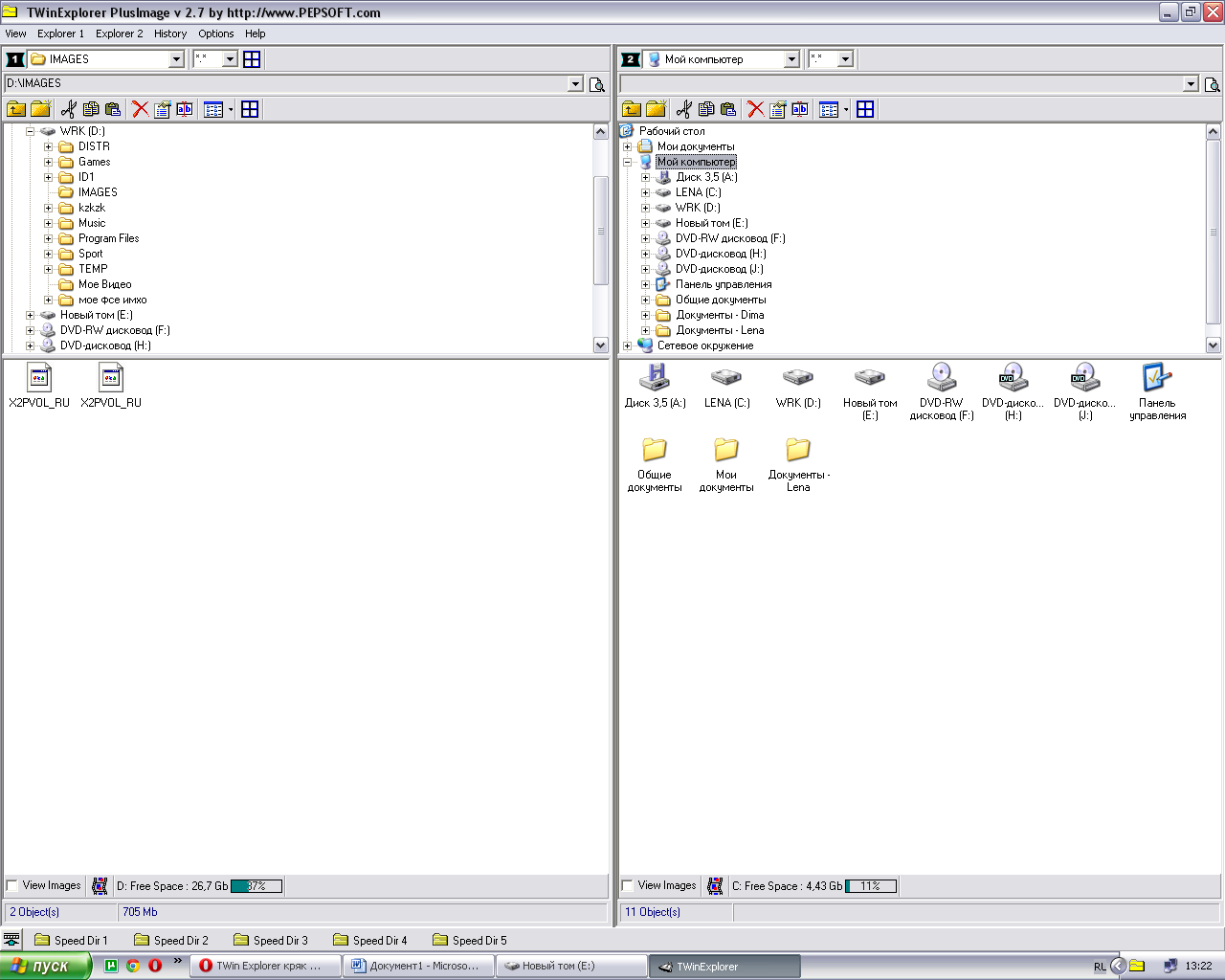The image size is (1225, 980).
Task: Open the view-mode arrow in Explorer 2 toolbar
Action: (846, 109)
